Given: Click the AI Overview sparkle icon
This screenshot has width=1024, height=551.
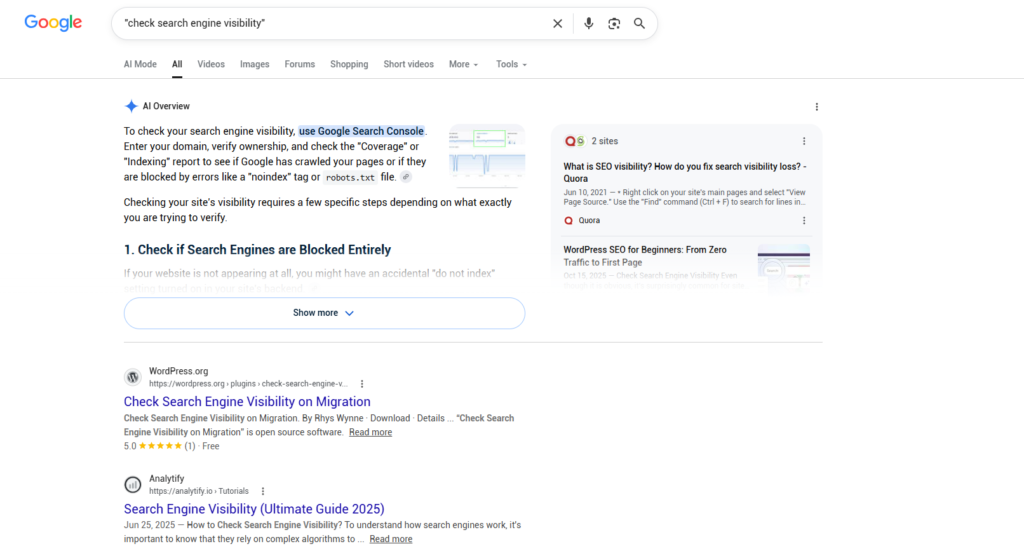Looking at the screenshot, I should (x=131, y=106).
